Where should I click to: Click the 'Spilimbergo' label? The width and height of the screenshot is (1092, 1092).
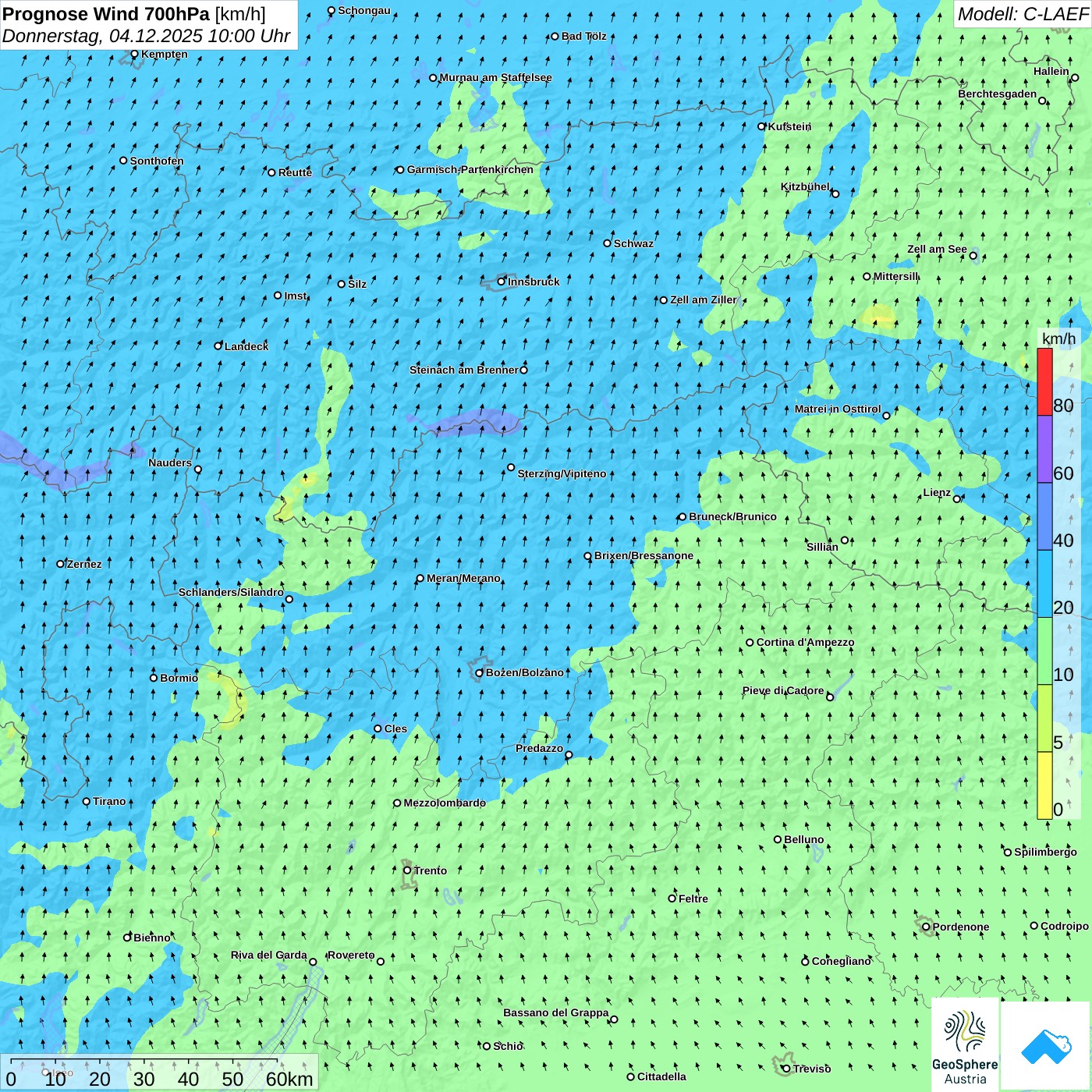1045,852
